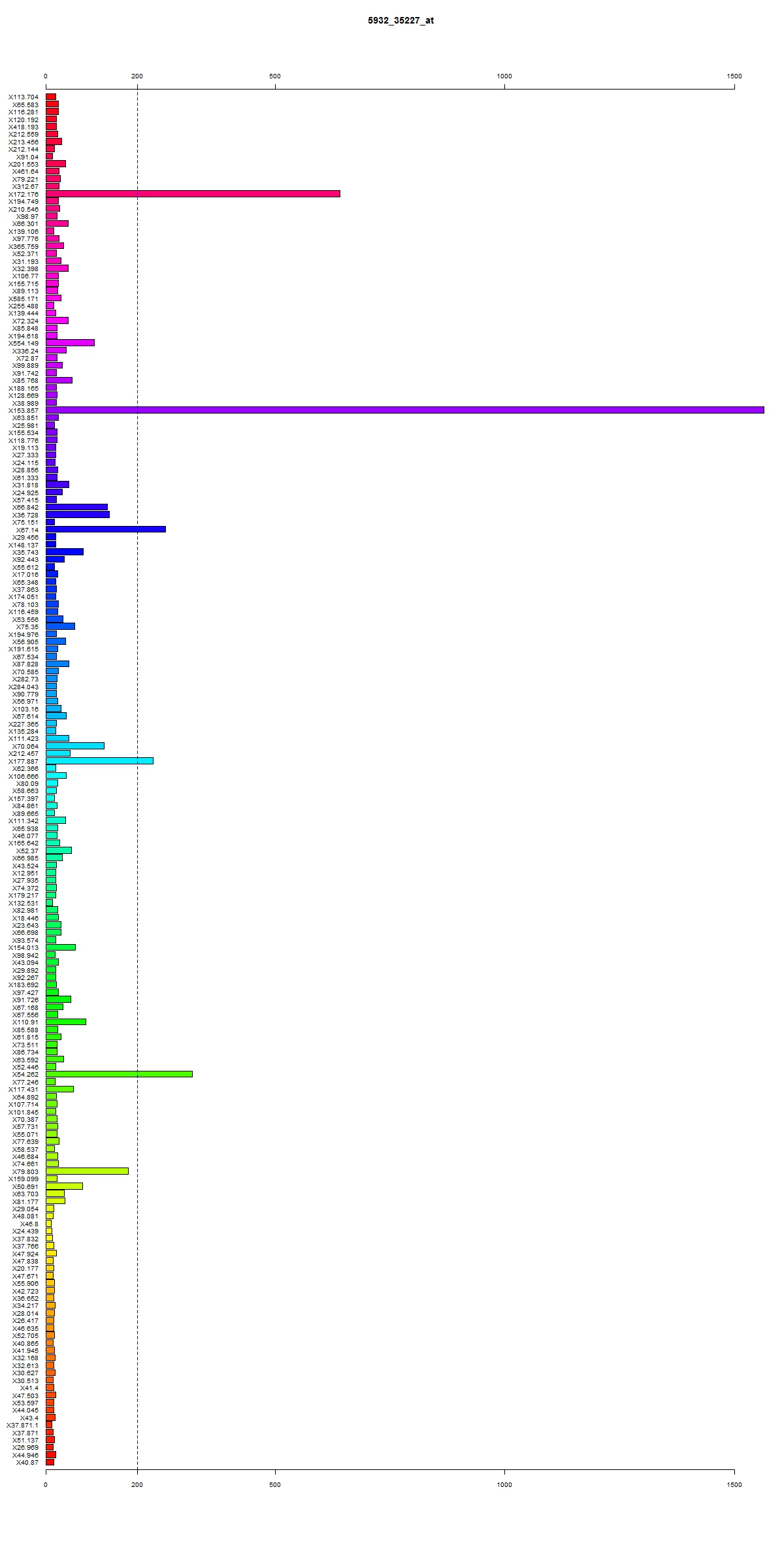The image size is (784, 1568).
Task: Select the blue bar for X36.728
Action: coord(78,514)
